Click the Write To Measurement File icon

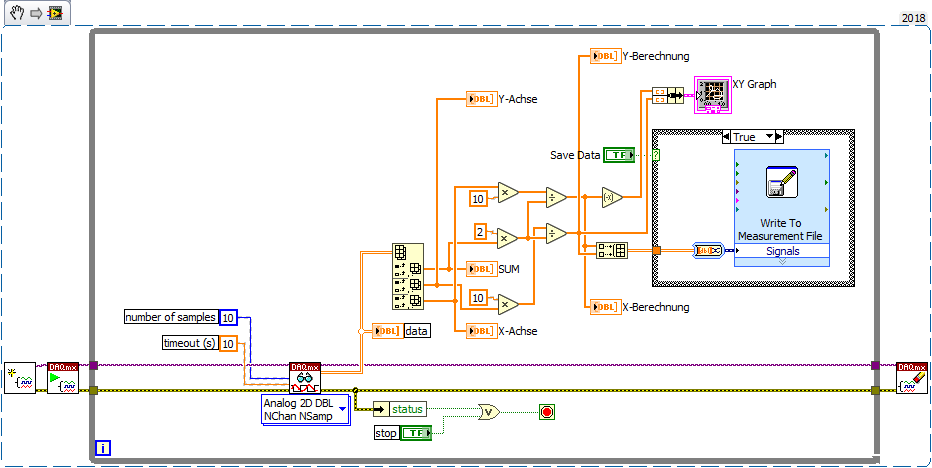782,183
